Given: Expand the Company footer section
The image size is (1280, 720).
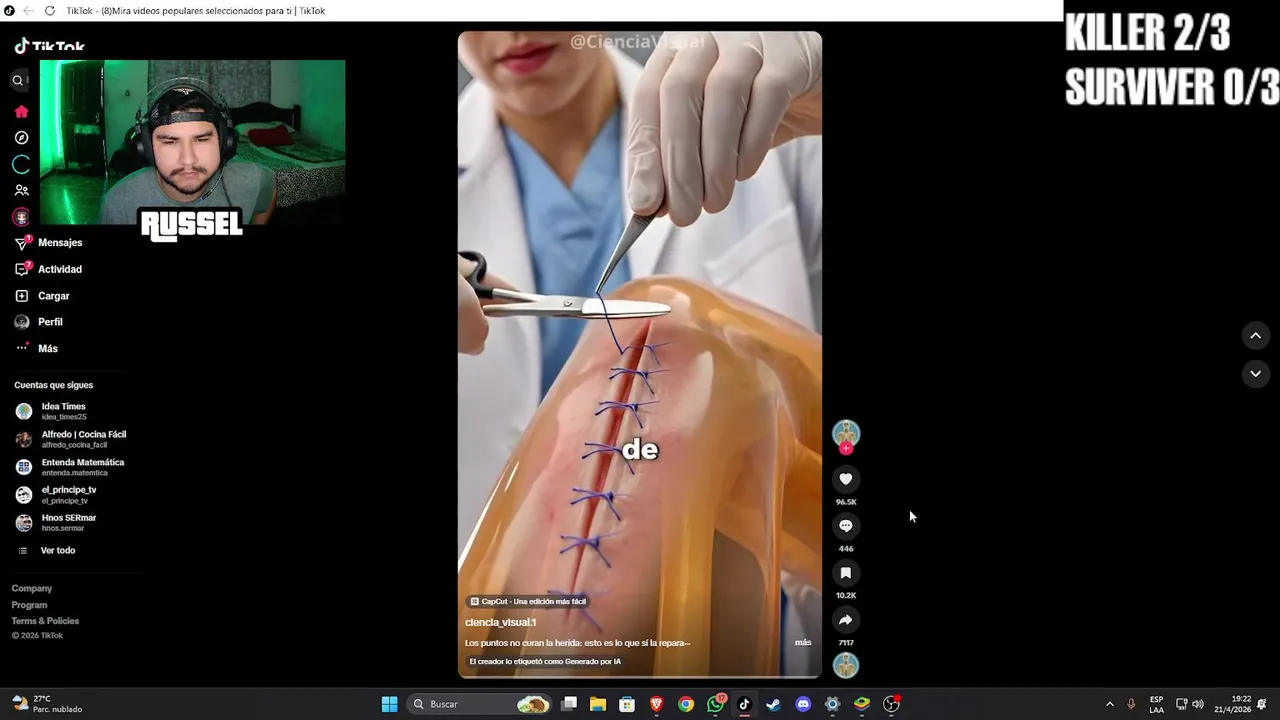Looking at the screenshot, I should [32, 589].
